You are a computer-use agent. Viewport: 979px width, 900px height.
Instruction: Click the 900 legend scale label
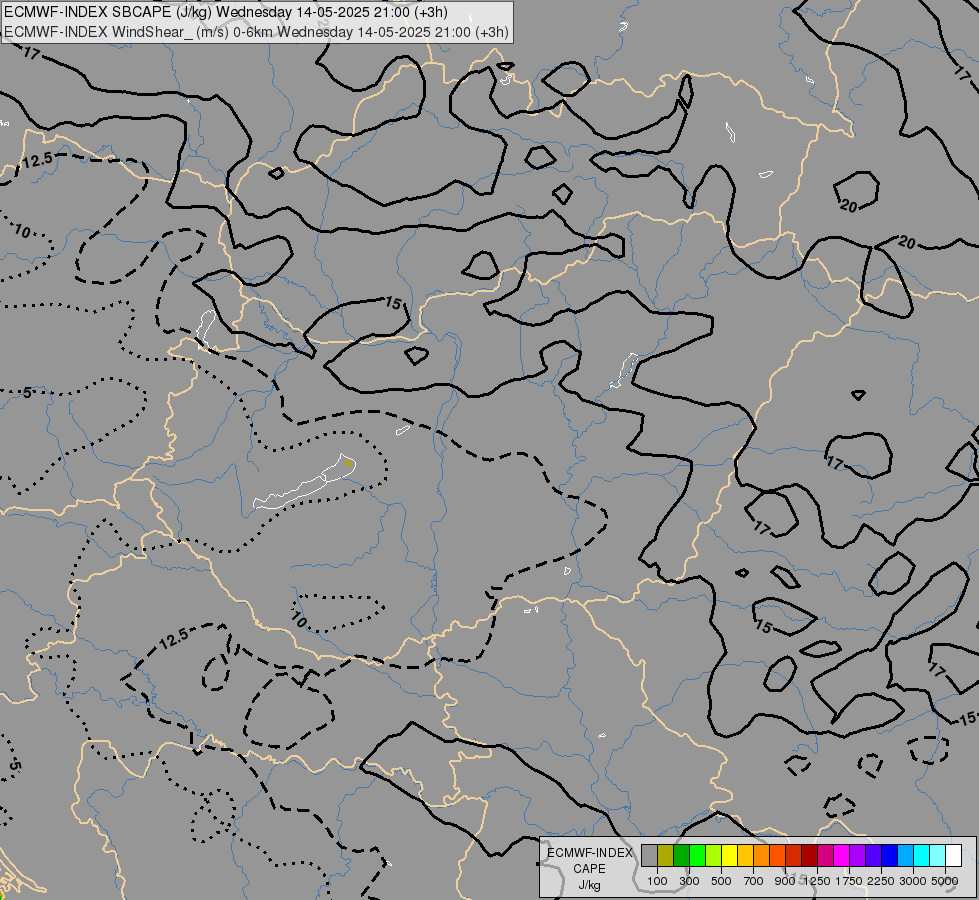click(x=785, y=881)
